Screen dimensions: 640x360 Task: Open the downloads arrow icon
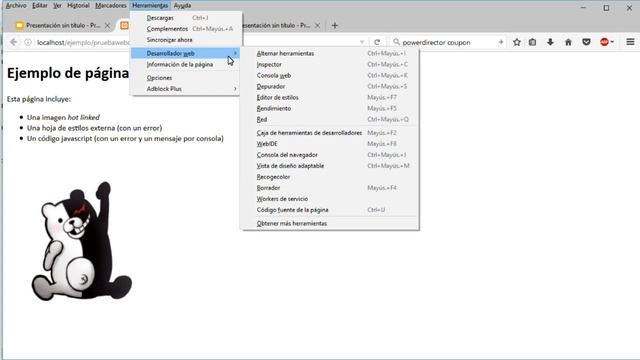point(550,42)
